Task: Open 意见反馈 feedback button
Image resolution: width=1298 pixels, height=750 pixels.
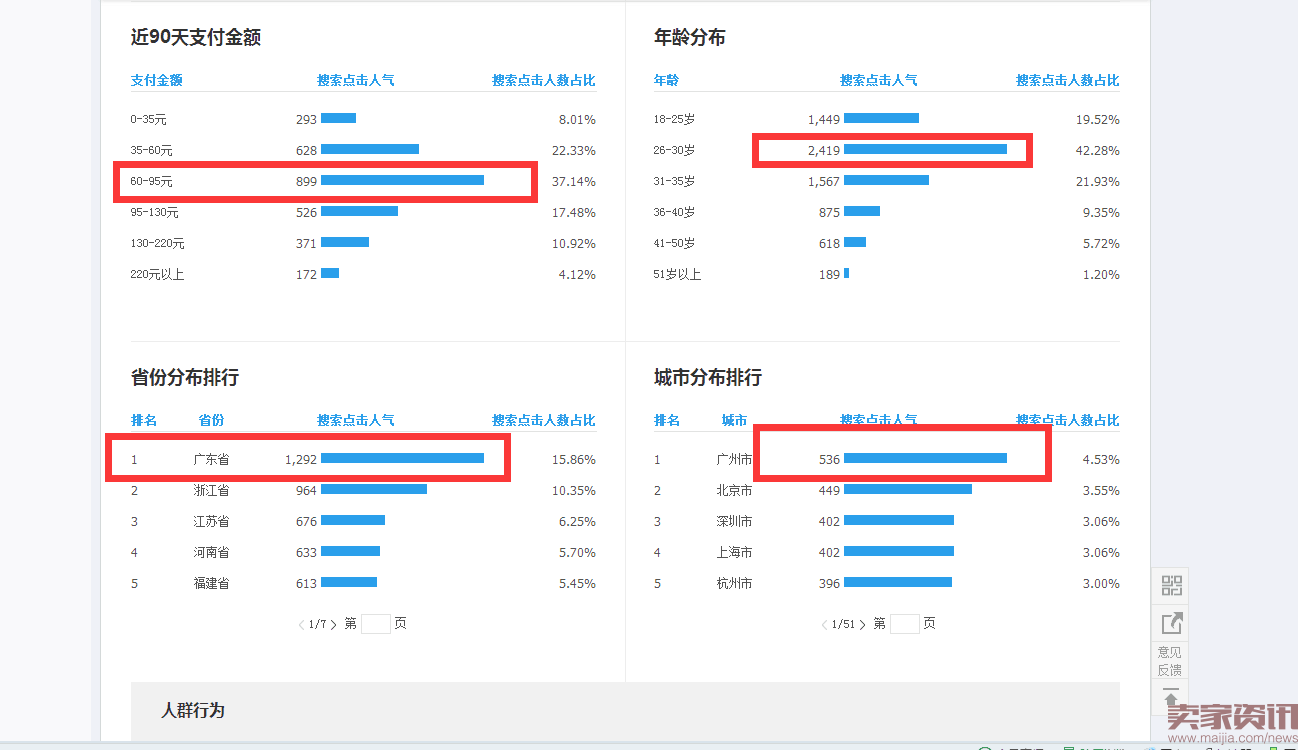Action: tap(1171, 661)
